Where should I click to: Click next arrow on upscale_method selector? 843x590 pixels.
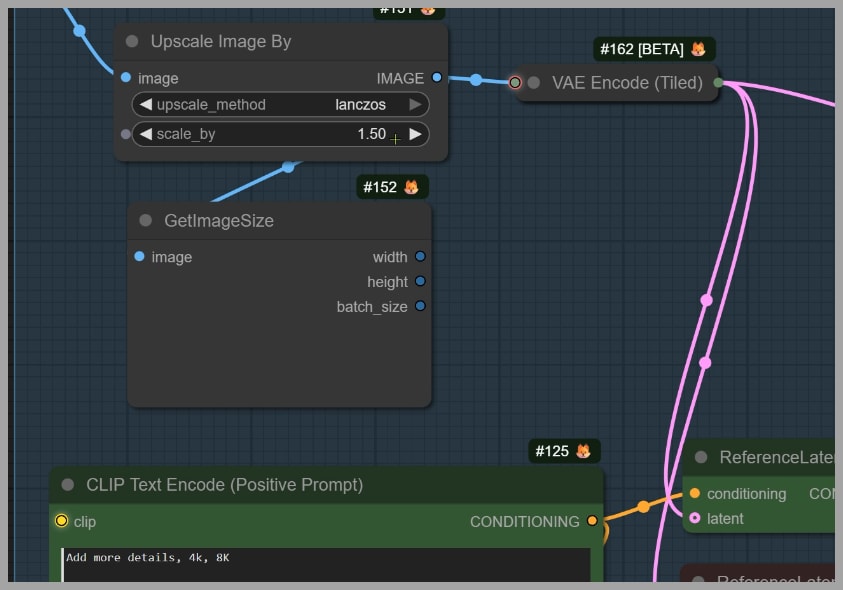(x=415, y=105)
